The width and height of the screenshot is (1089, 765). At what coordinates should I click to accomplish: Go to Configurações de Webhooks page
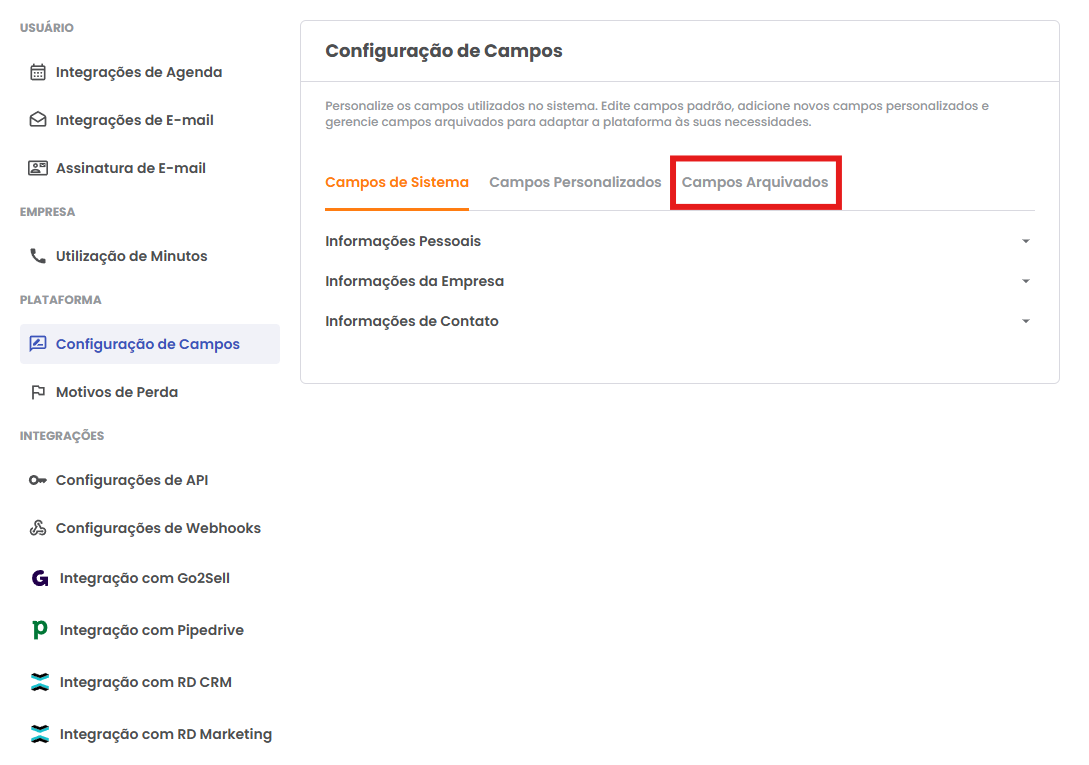pos(158,528)
